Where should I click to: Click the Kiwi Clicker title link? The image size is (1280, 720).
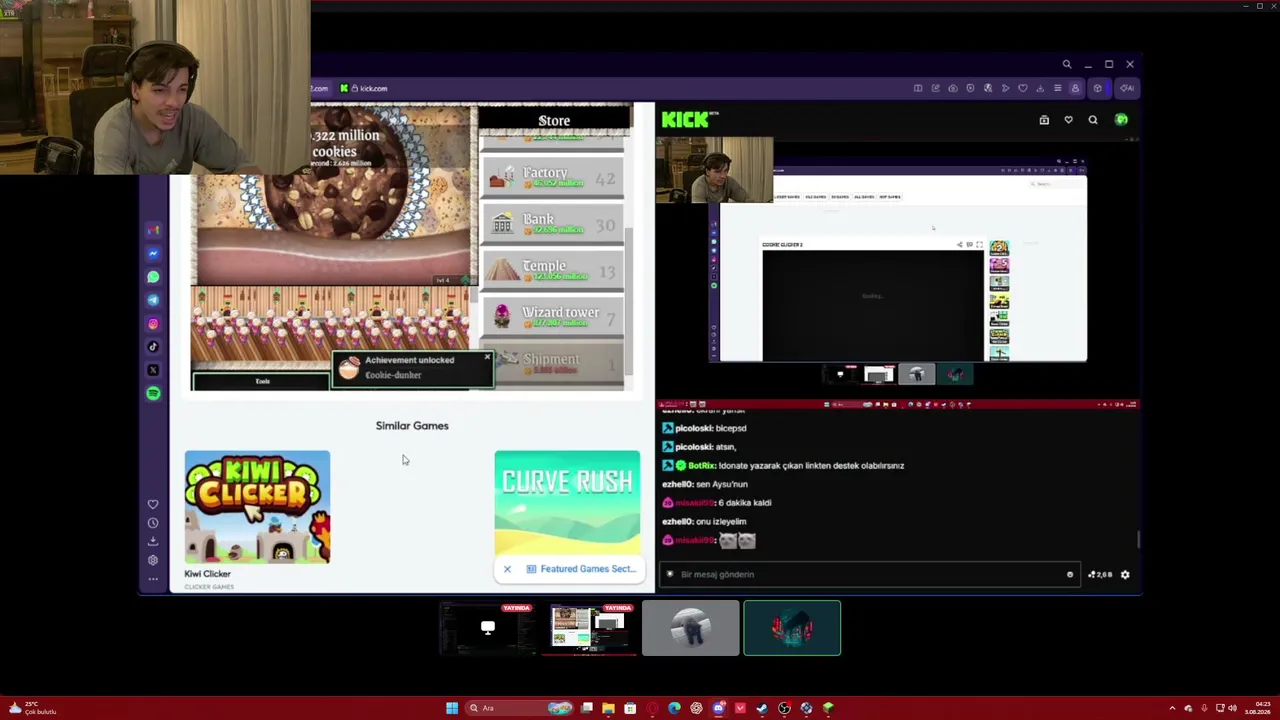point(207,574)
